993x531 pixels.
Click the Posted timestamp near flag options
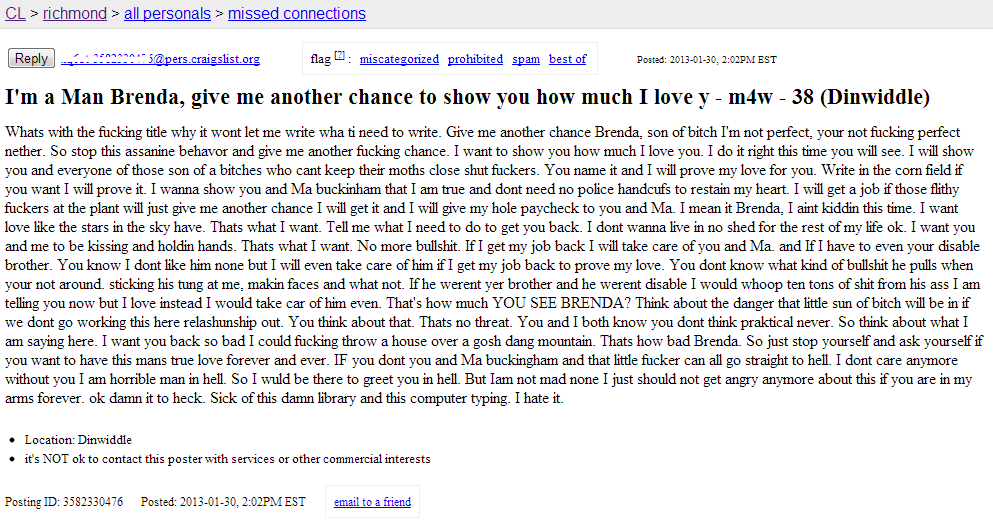tap(707, 60)
